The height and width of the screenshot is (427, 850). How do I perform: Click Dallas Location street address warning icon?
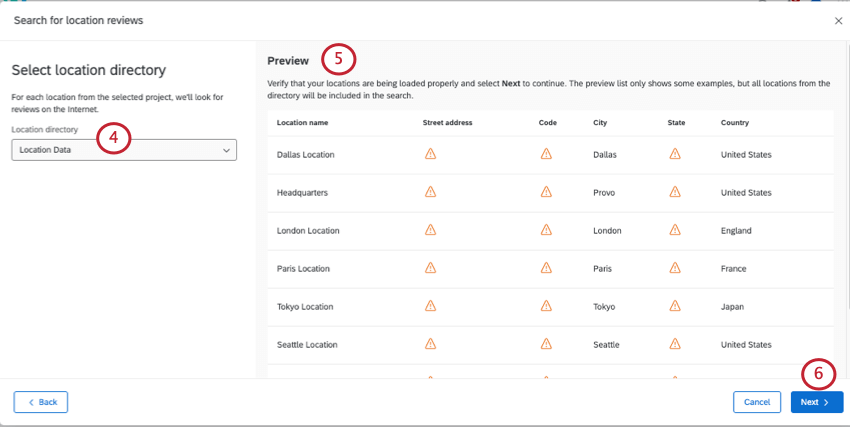[430, 154]
